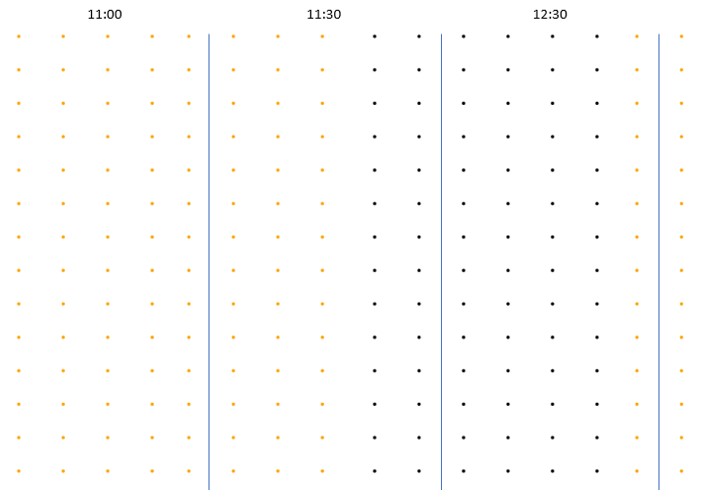Click the bottom-left orange dot in the grid
The height and width of the screenshot is (503, 707).
point(18,471)
